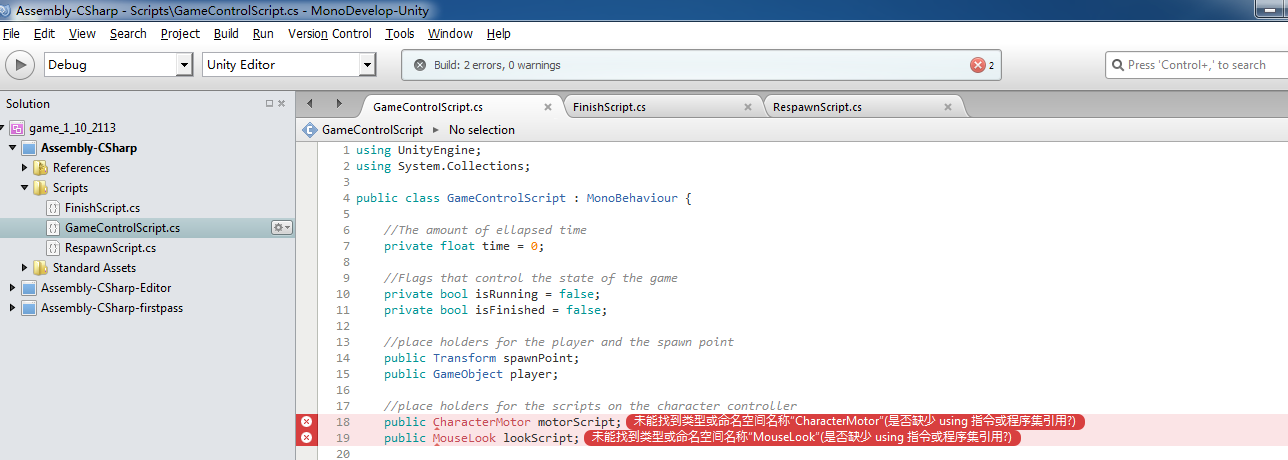Click the CharacterMotor error message bubble
Image resolution: width=1288 pixels, height=460 pixels.
[x=856, y=422]
